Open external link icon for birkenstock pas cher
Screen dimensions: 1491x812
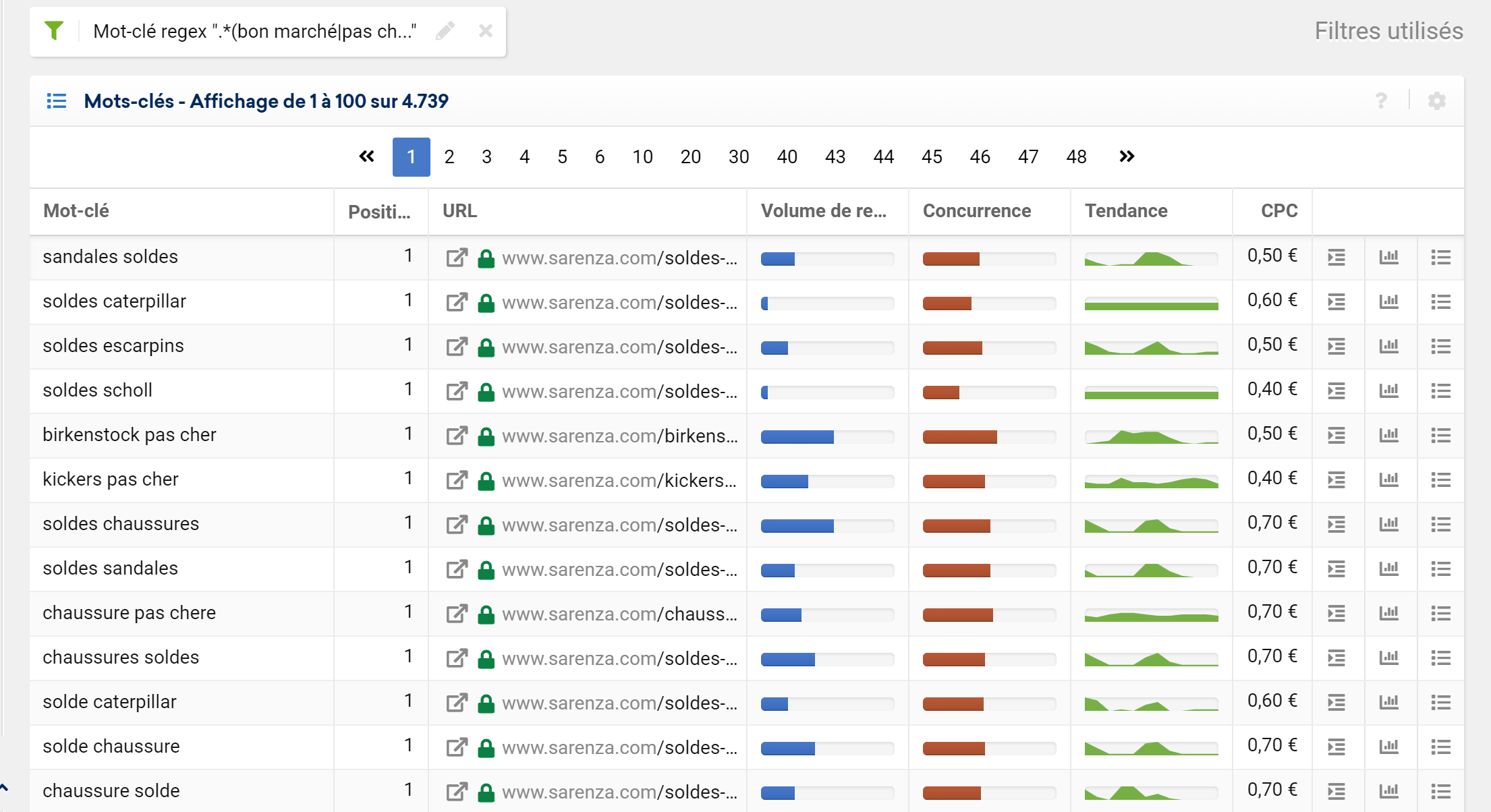click(x=457, y=436)
